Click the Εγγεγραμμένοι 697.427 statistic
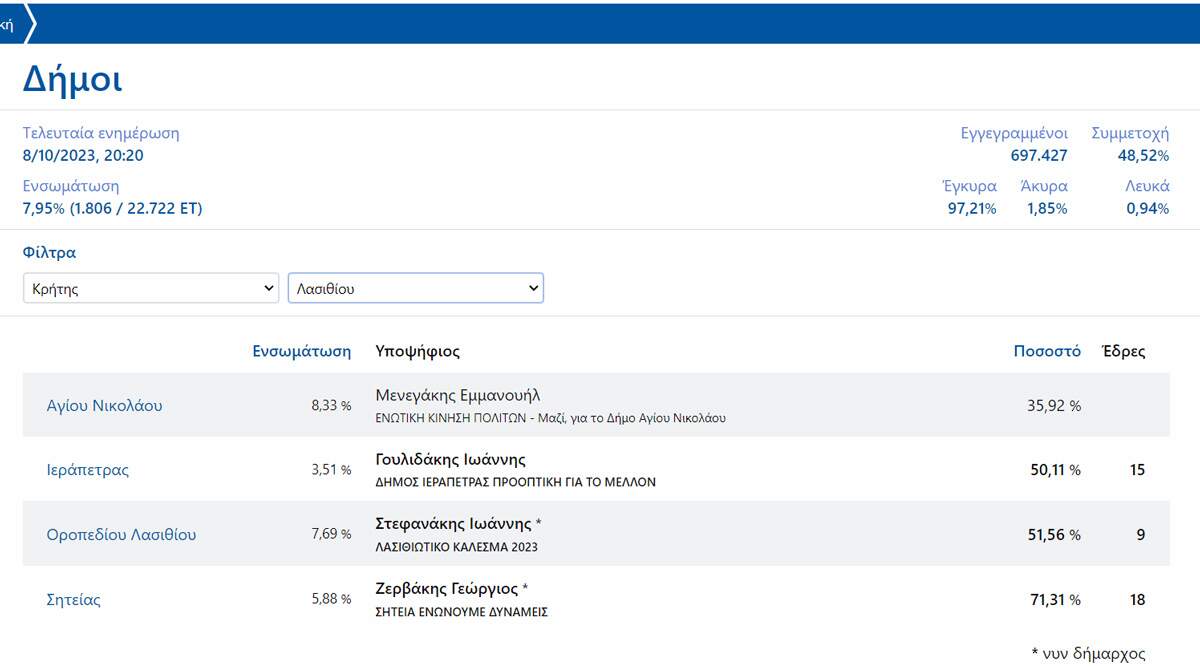This screenshot has width=1200, height=668. pos(1014,144)
